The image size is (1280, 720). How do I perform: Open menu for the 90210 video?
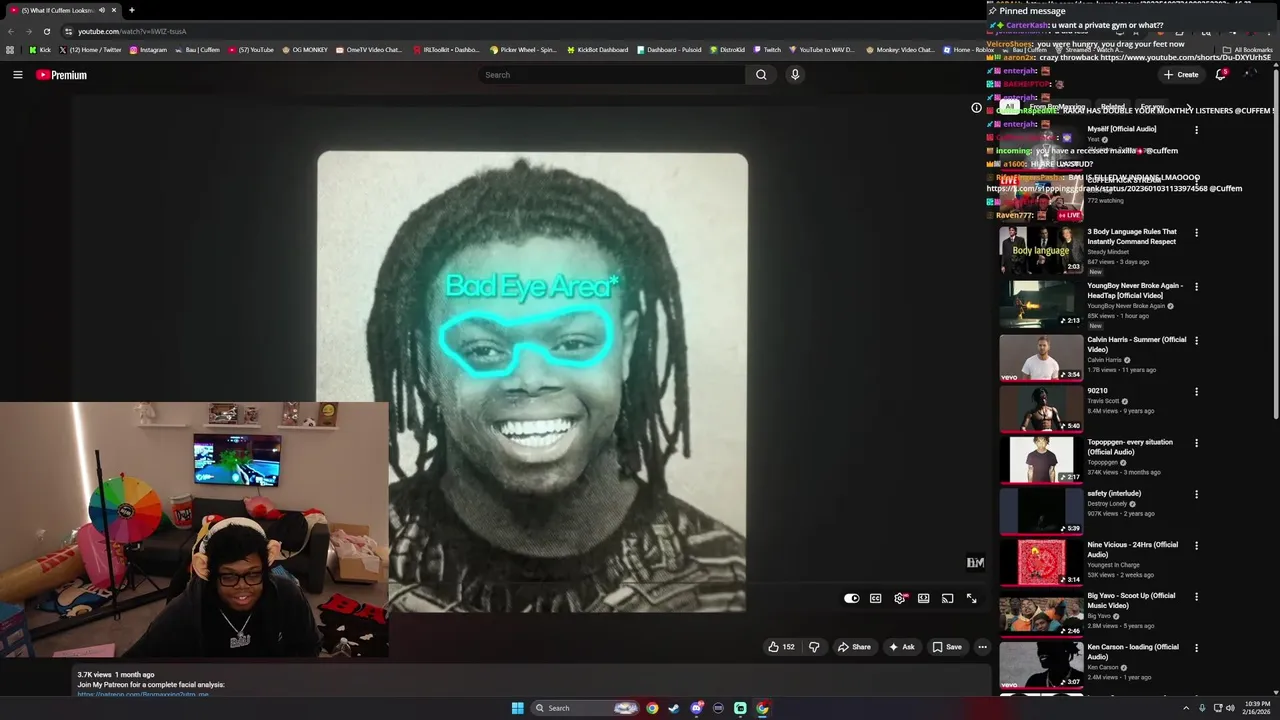pos(1196,392)
